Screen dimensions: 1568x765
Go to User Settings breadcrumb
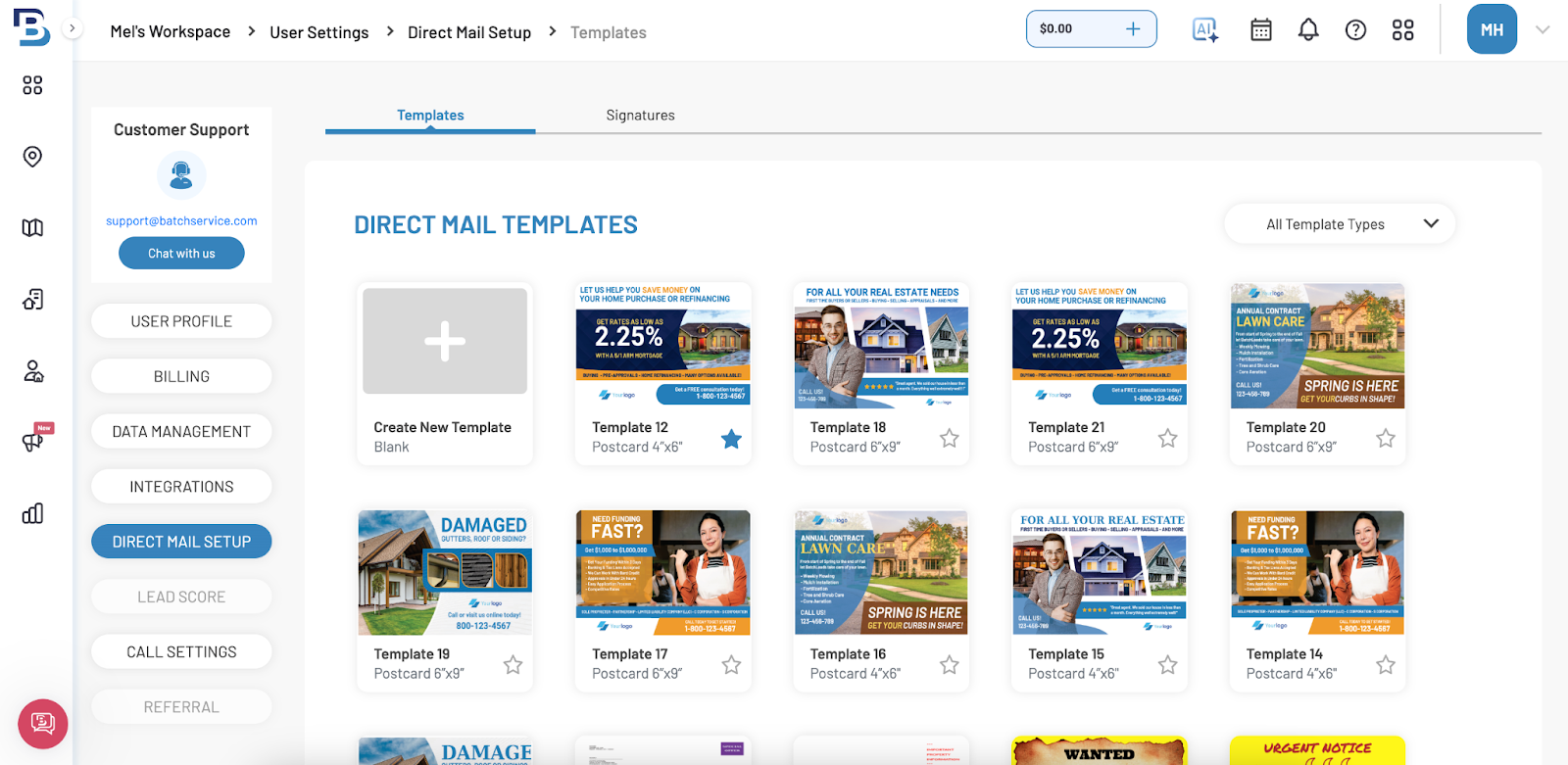(x=319, y=32)
